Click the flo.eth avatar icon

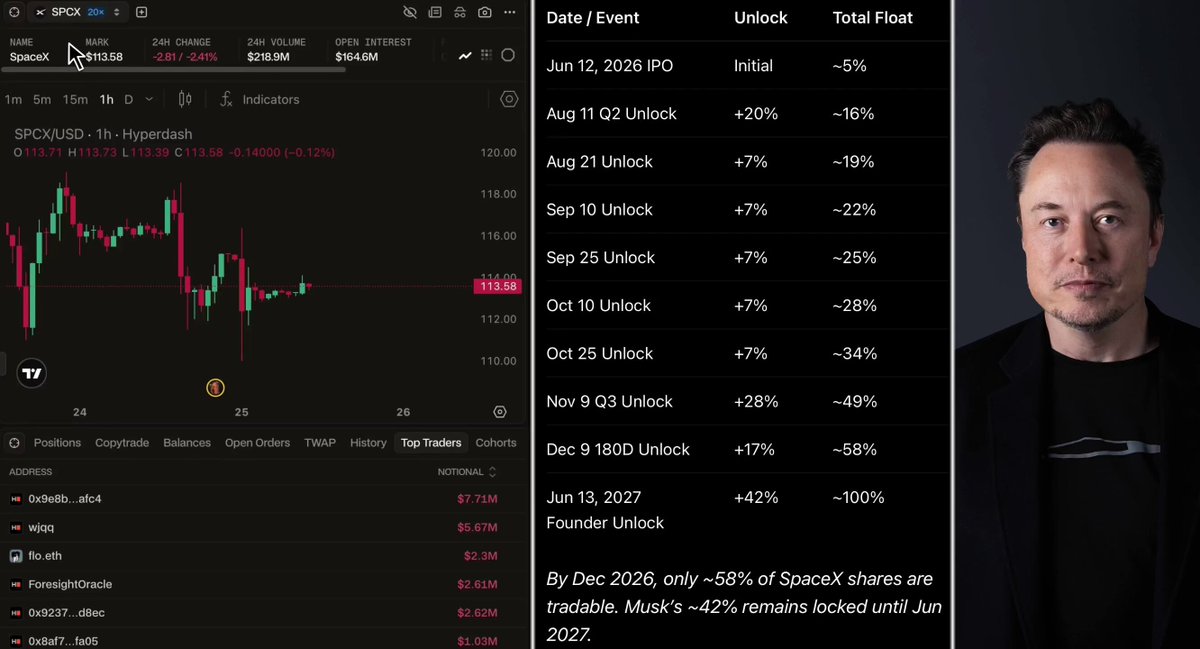click(x=16, y=556)
